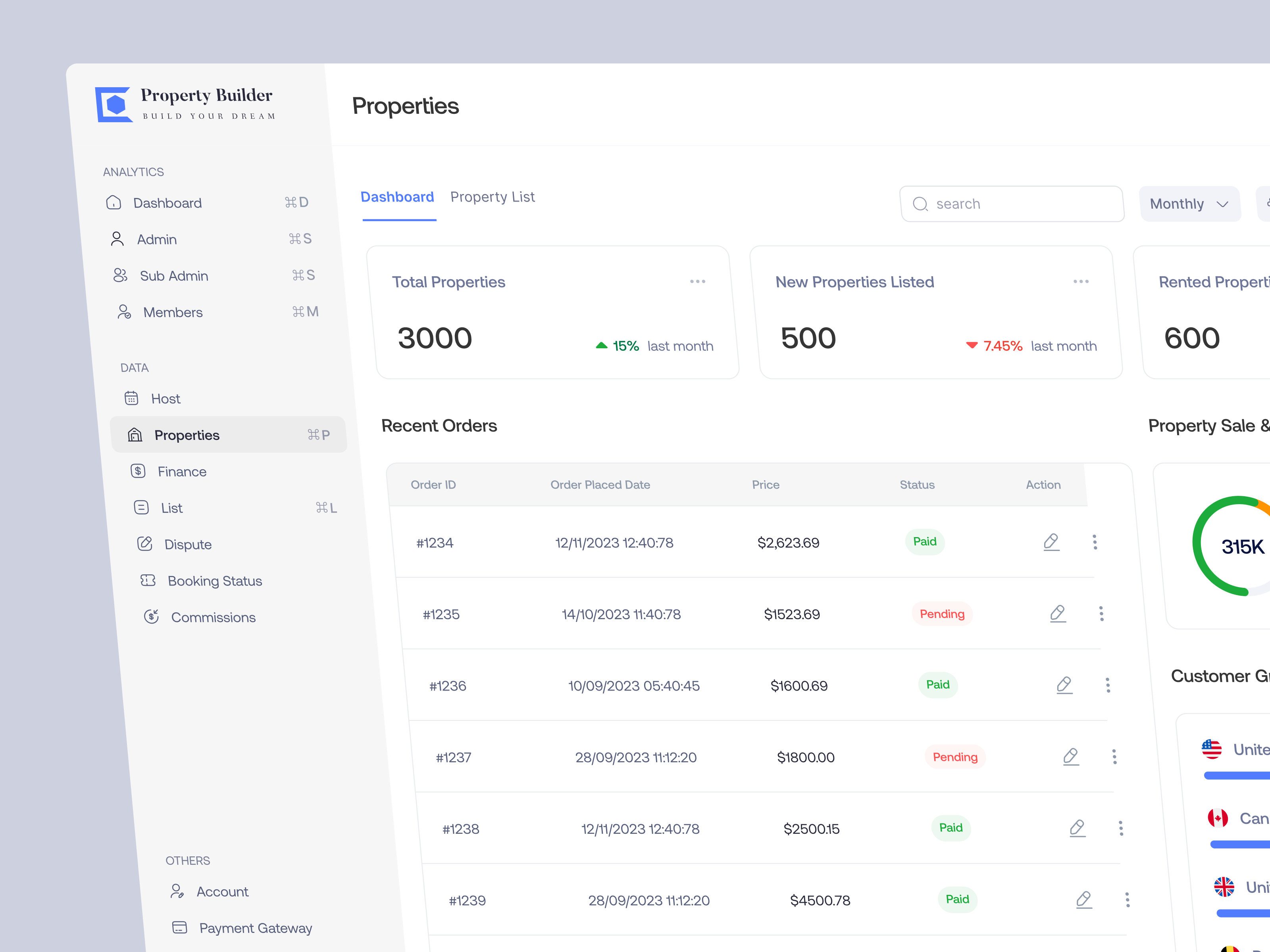This screenshot has height=952, width=1270.
Task: Switch to the Property List tab
Action: (493, 197)
